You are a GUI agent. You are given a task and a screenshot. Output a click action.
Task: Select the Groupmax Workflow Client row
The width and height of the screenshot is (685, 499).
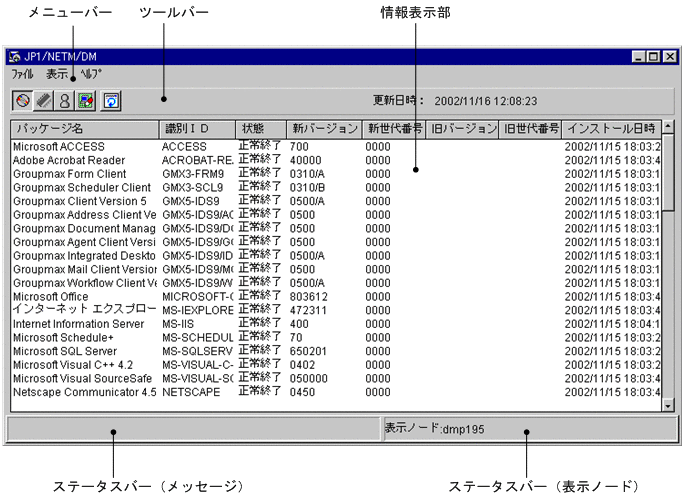pyautogui.click(x=336, y=283)
